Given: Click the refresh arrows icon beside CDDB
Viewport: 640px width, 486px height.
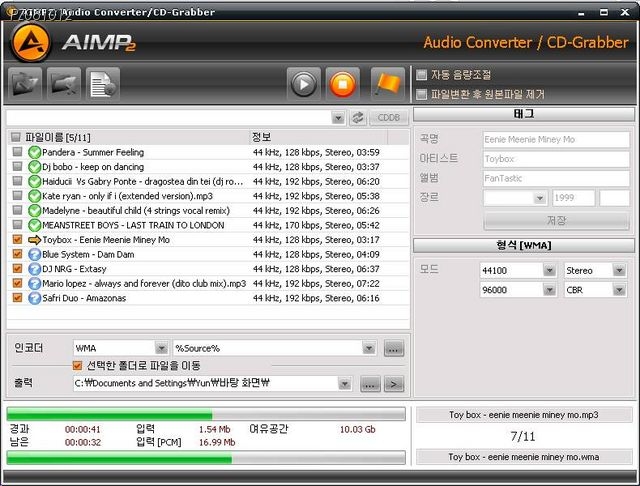Looking at the screenshot, I should coord(358,118).
